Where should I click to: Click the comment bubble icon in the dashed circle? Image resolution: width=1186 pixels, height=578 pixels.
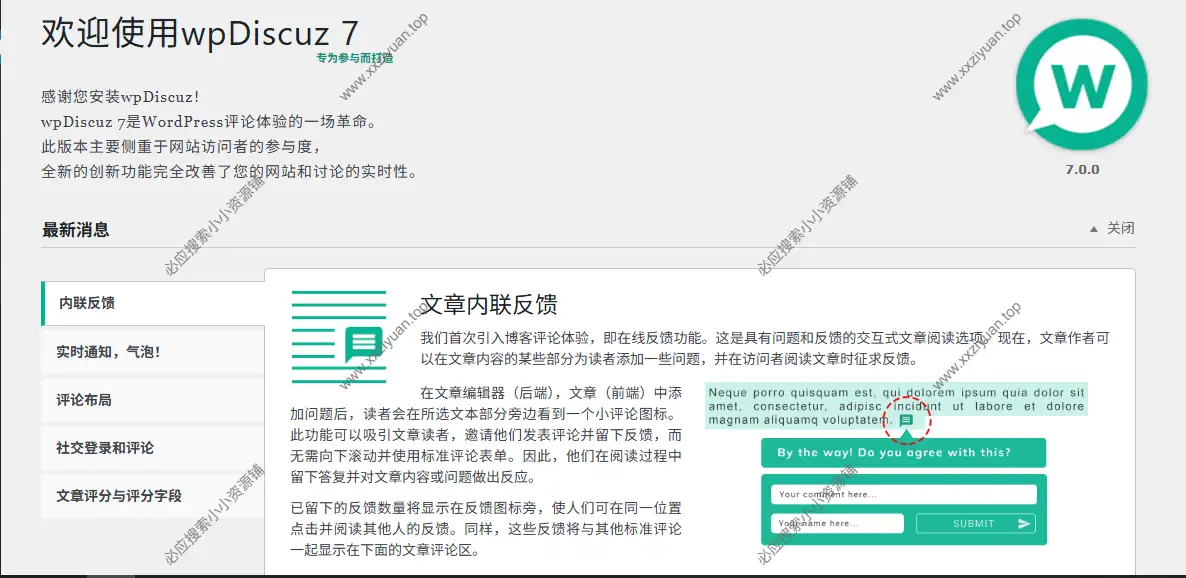906,421
